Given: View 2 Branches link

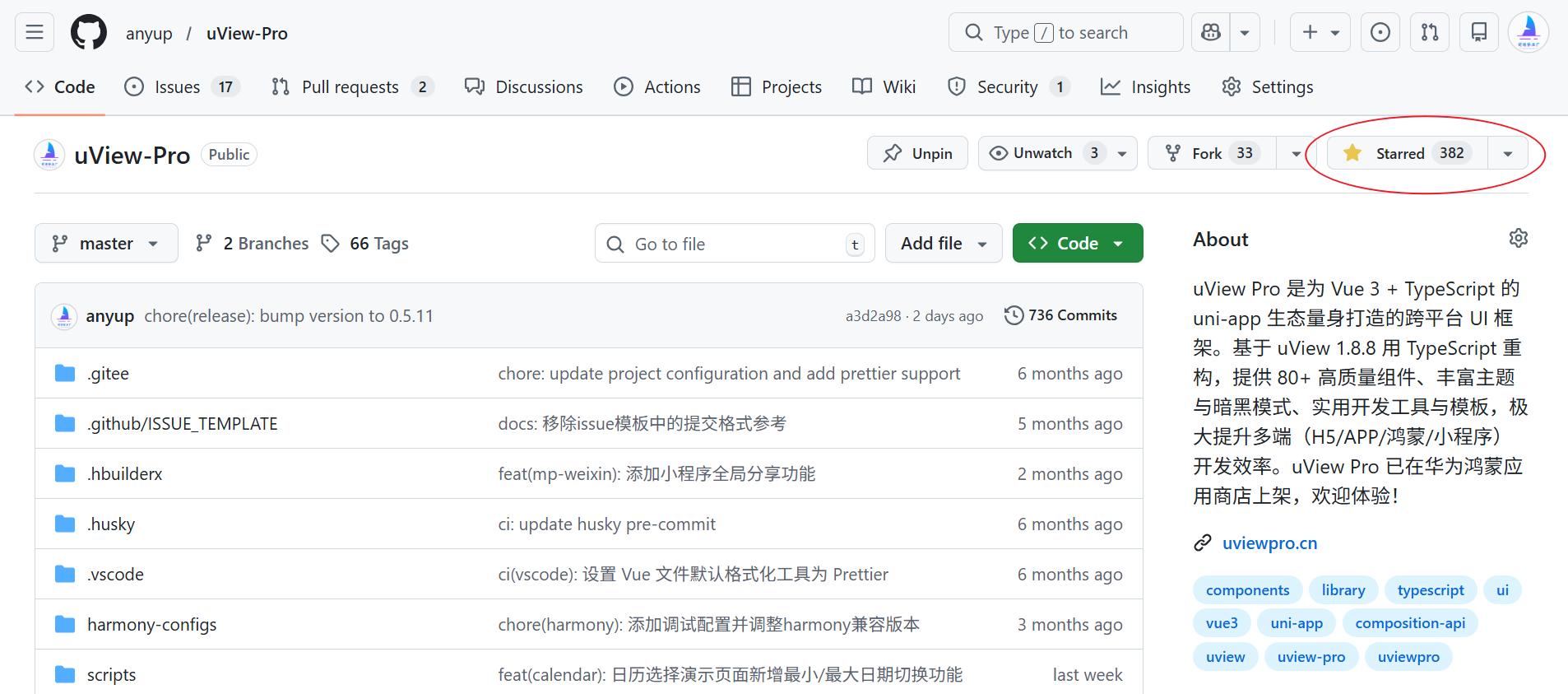Looking at the screenshot, I should [x=252, y=243].
